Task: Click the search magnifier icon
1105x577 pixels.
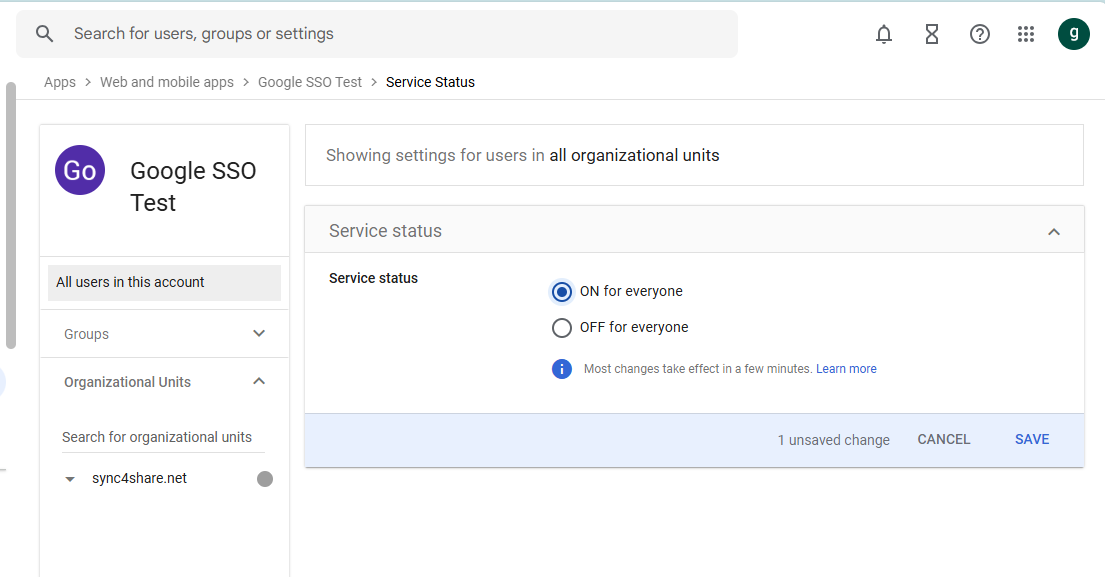Action: (44, 34)
